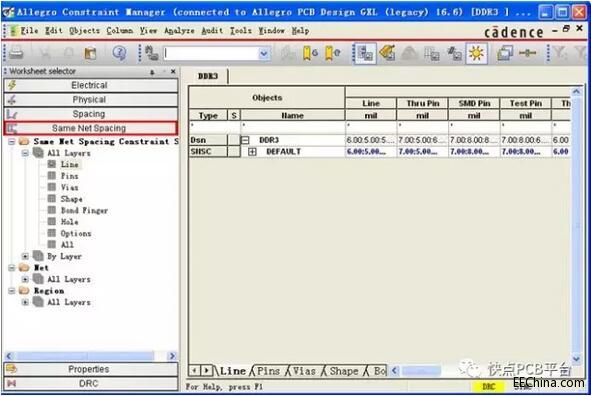Image resolution: width=591 pixels, height=396 pixels.
Task: Collapse the DDR3 row in the table
Action: click(245, 140)
